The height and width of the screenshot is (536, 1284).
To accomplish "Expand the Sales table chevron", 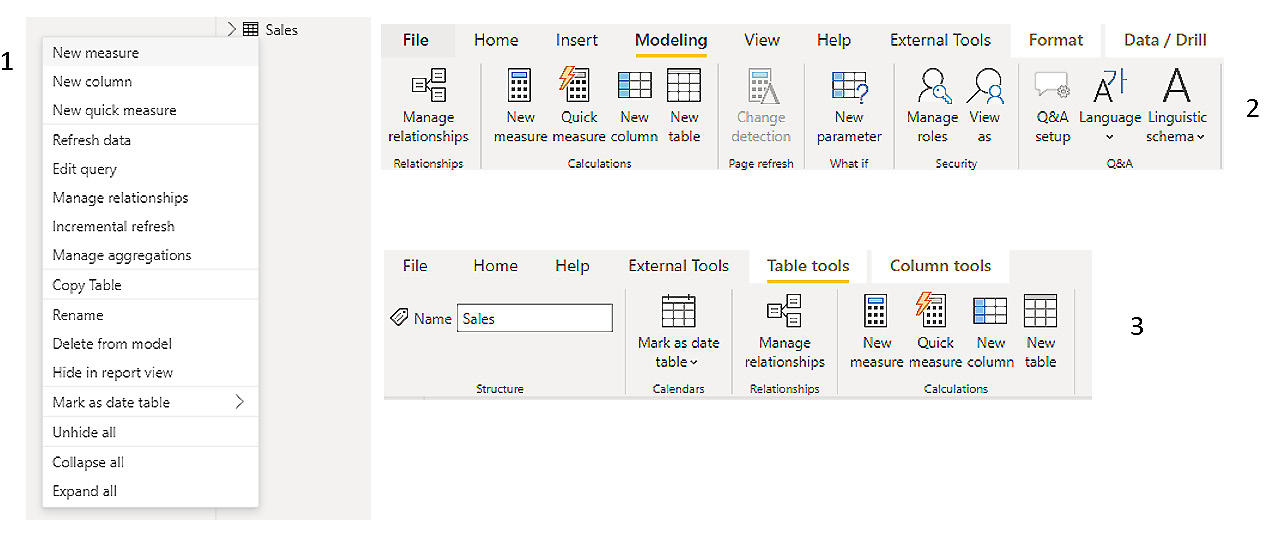I will [232, 30].
